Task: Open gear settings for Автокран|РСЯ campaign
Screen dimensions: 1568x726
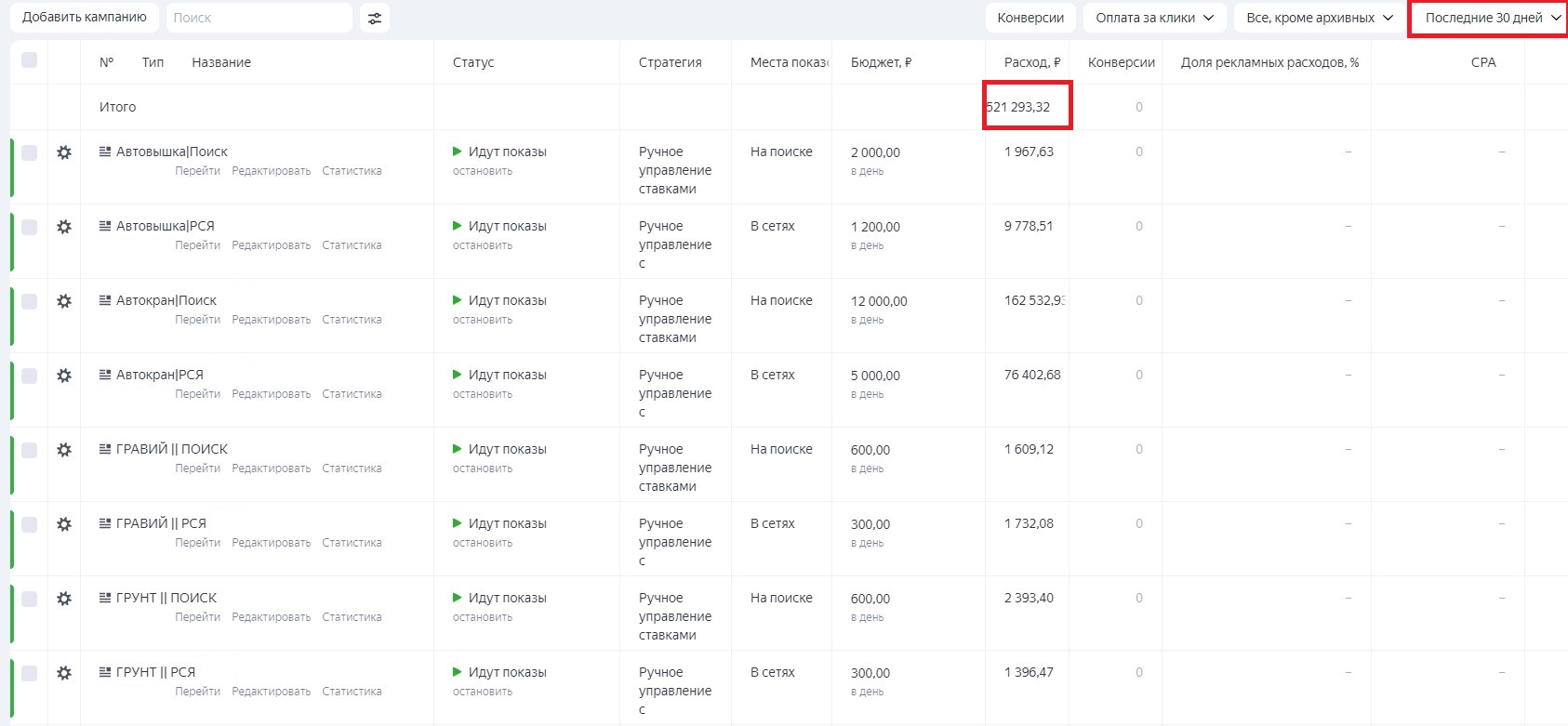Action: click(x=64, y=376)
